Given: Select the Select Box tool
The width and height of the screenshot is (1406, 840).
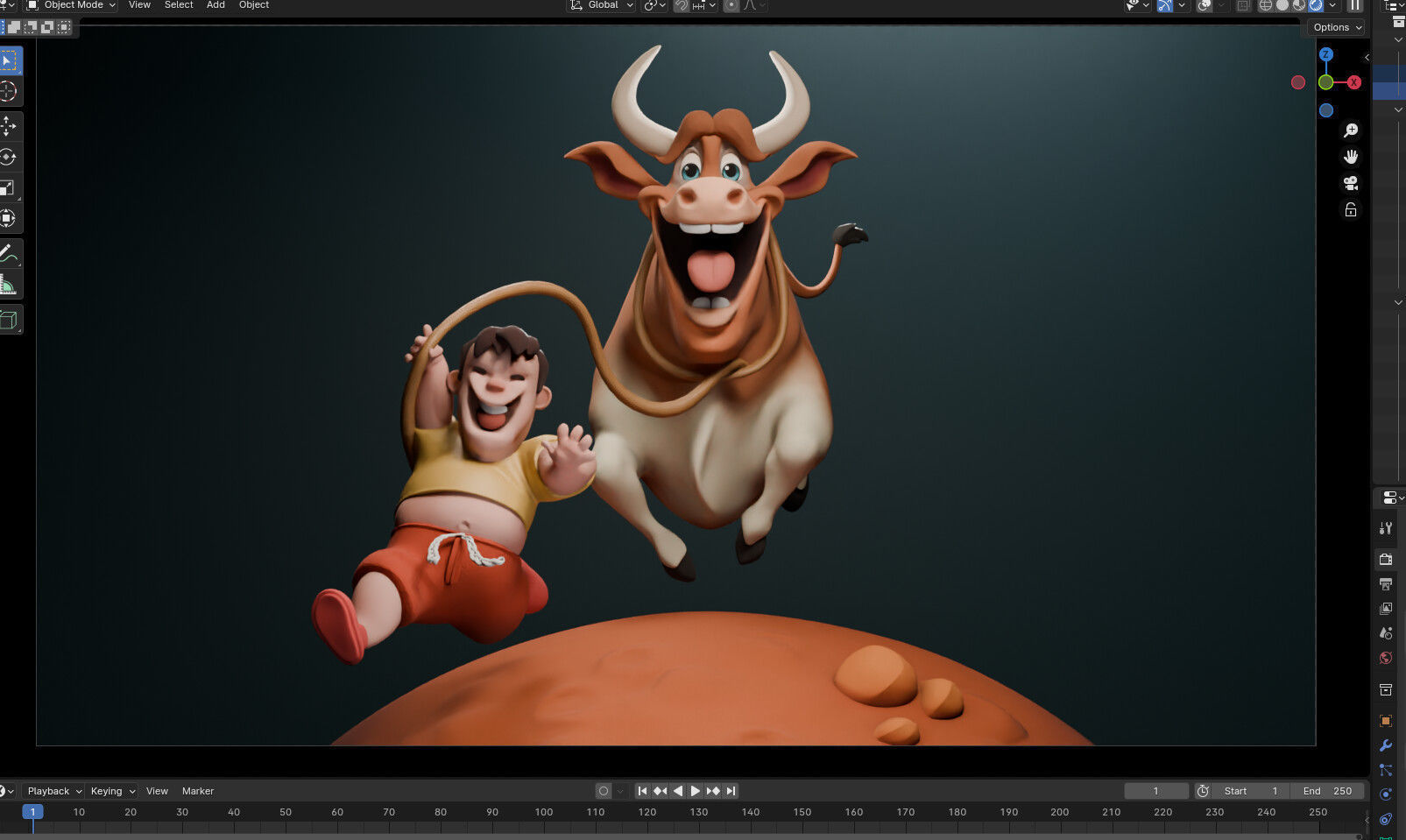Looking at the screenshot, I should click(x=9, y=60).
